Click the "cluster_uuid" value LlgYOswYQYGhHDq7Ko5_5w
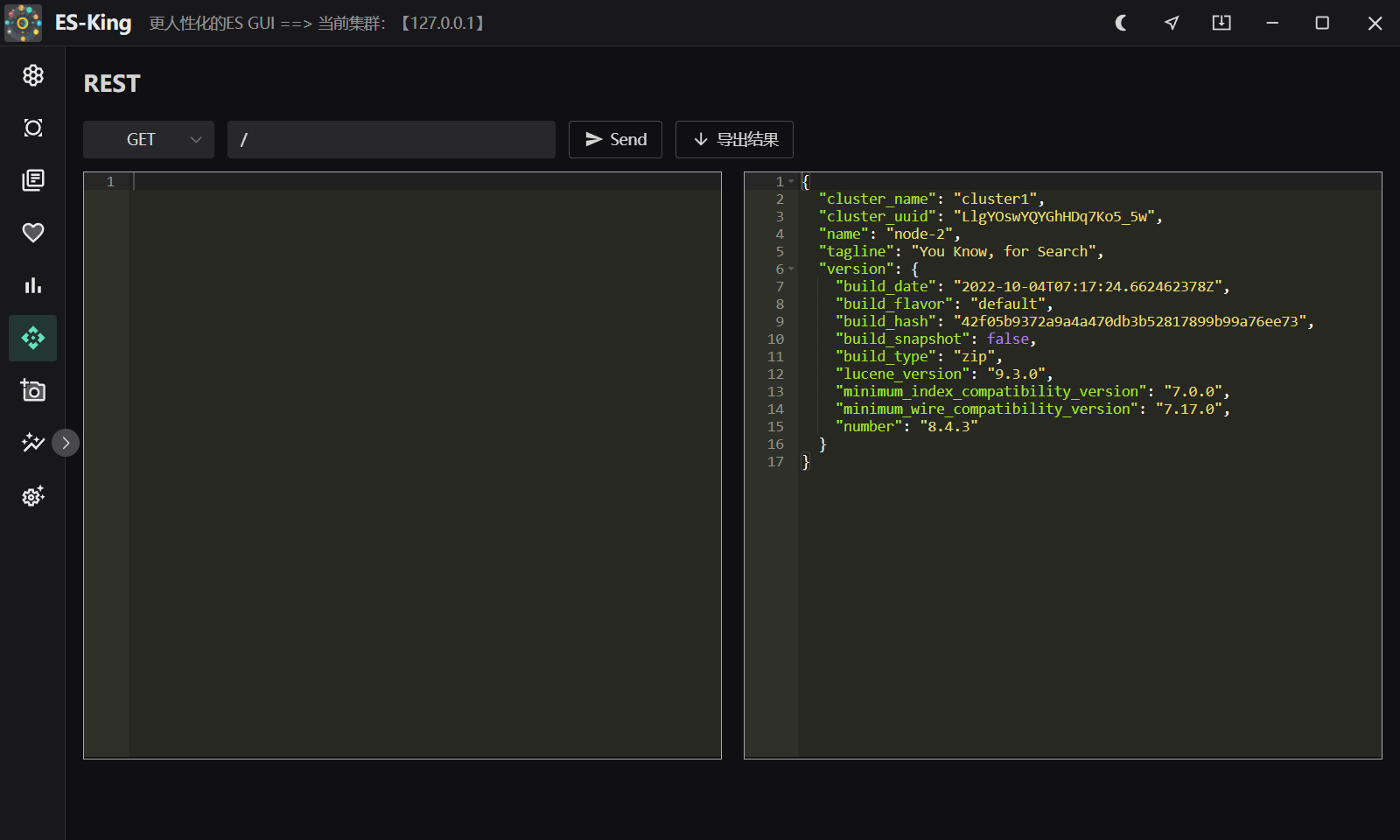 1054,216
